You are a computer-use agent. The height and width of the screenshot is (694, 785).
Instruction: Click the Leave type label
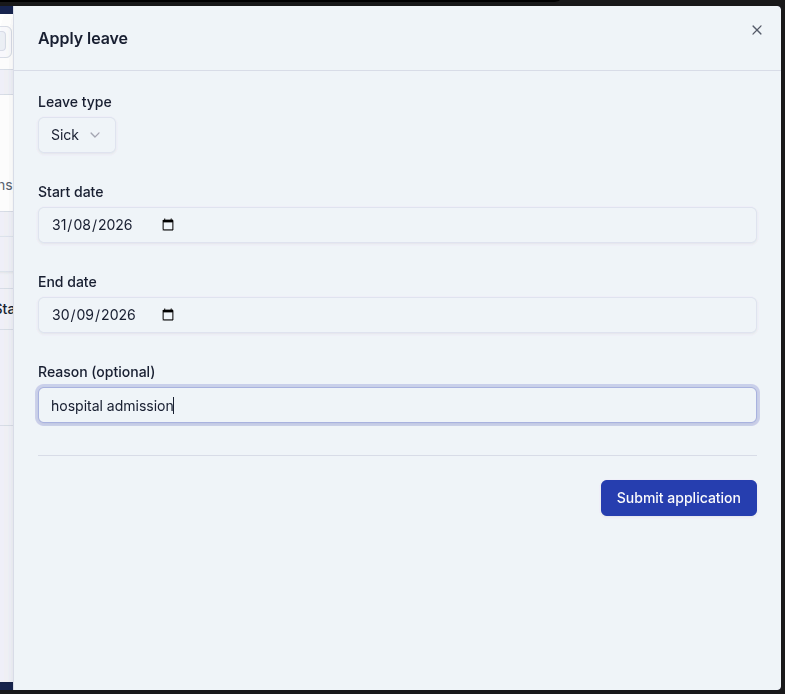click(x=75, y=102)
